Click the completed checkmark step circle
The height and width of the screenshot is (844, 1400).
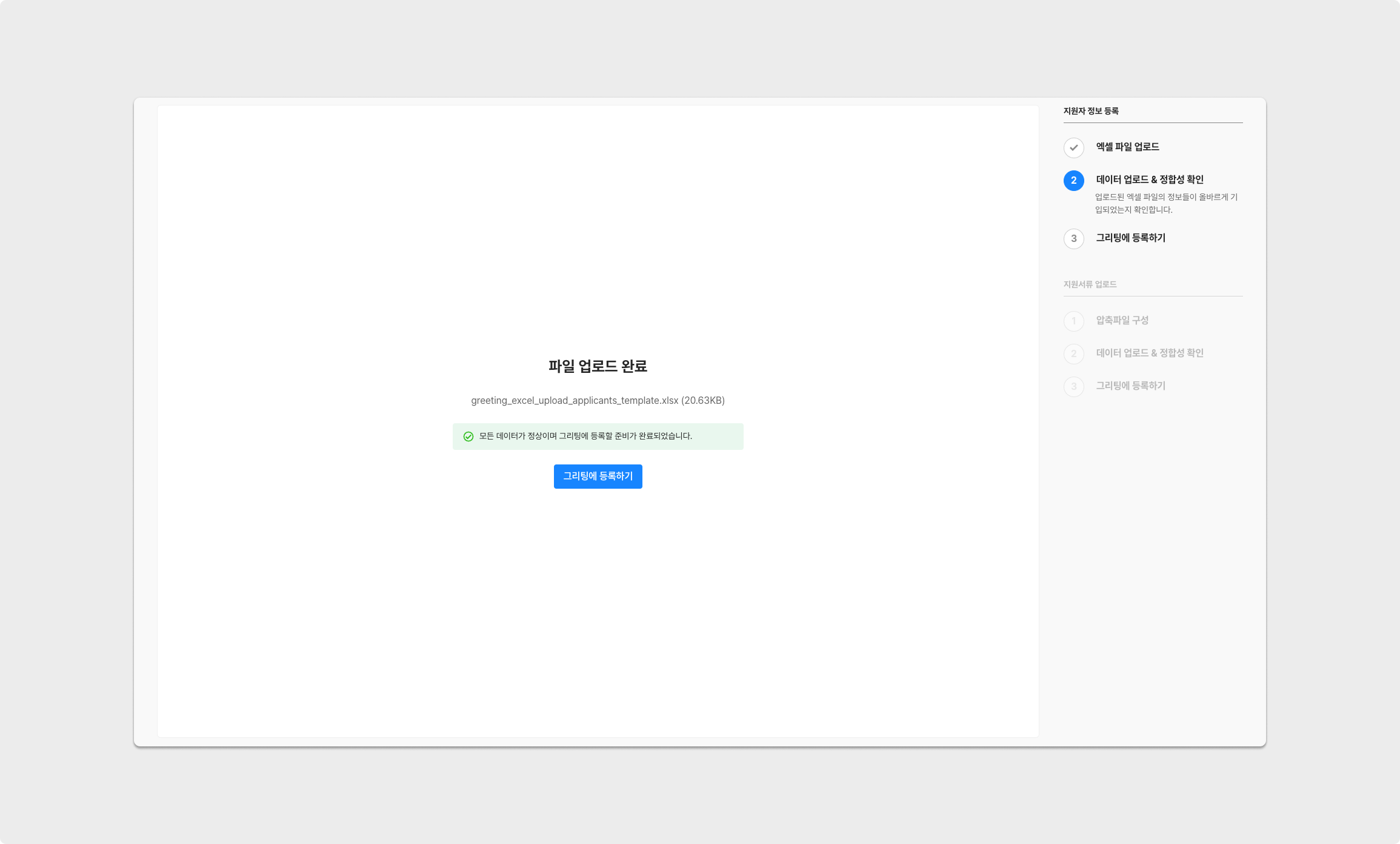pos(1073,147)
